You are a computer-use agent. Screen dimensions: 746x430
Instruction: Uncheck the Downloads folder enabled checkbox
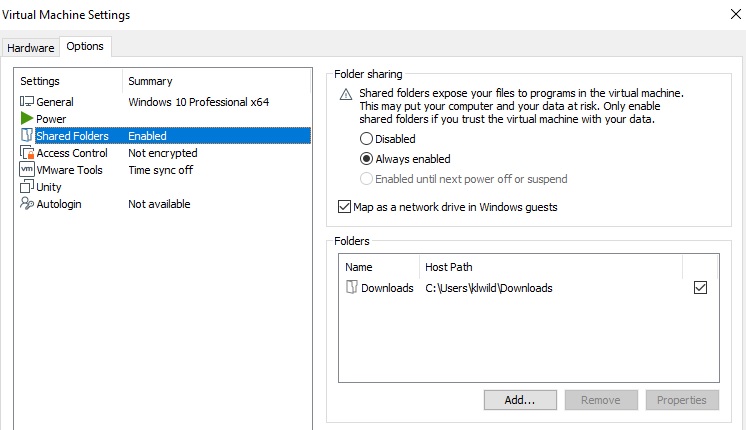[x=700, y=288]
